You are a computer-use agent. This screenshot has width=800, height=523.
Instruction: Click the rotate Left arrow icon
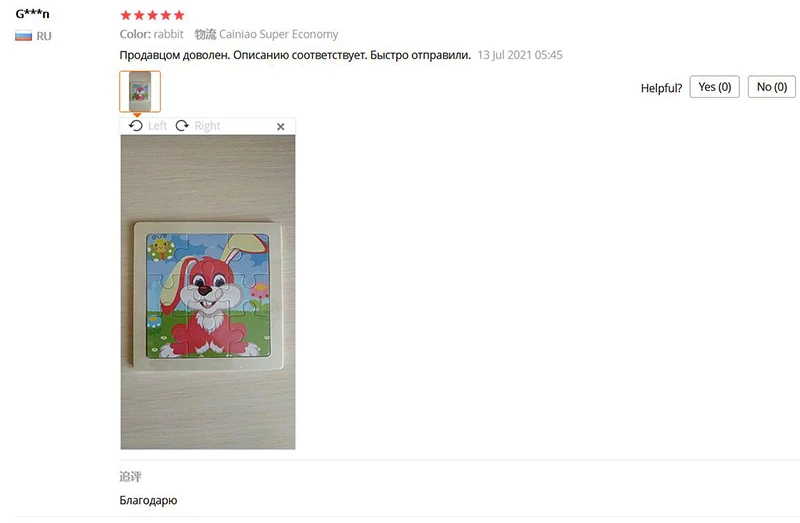tap(136, 126)
